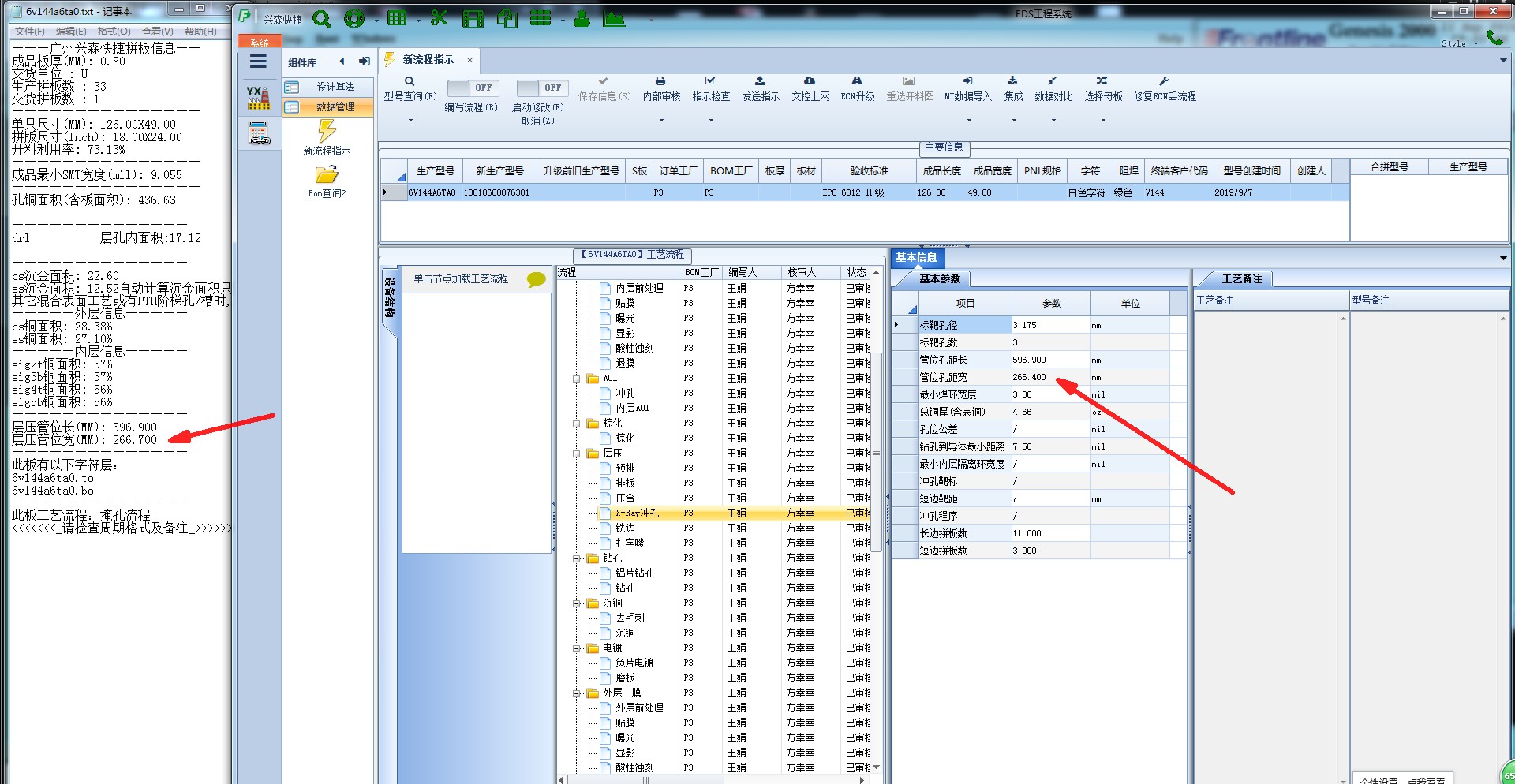The image size is (1515, 784).
Task: Select the 基本参数 tab
Action: [939, 278]
